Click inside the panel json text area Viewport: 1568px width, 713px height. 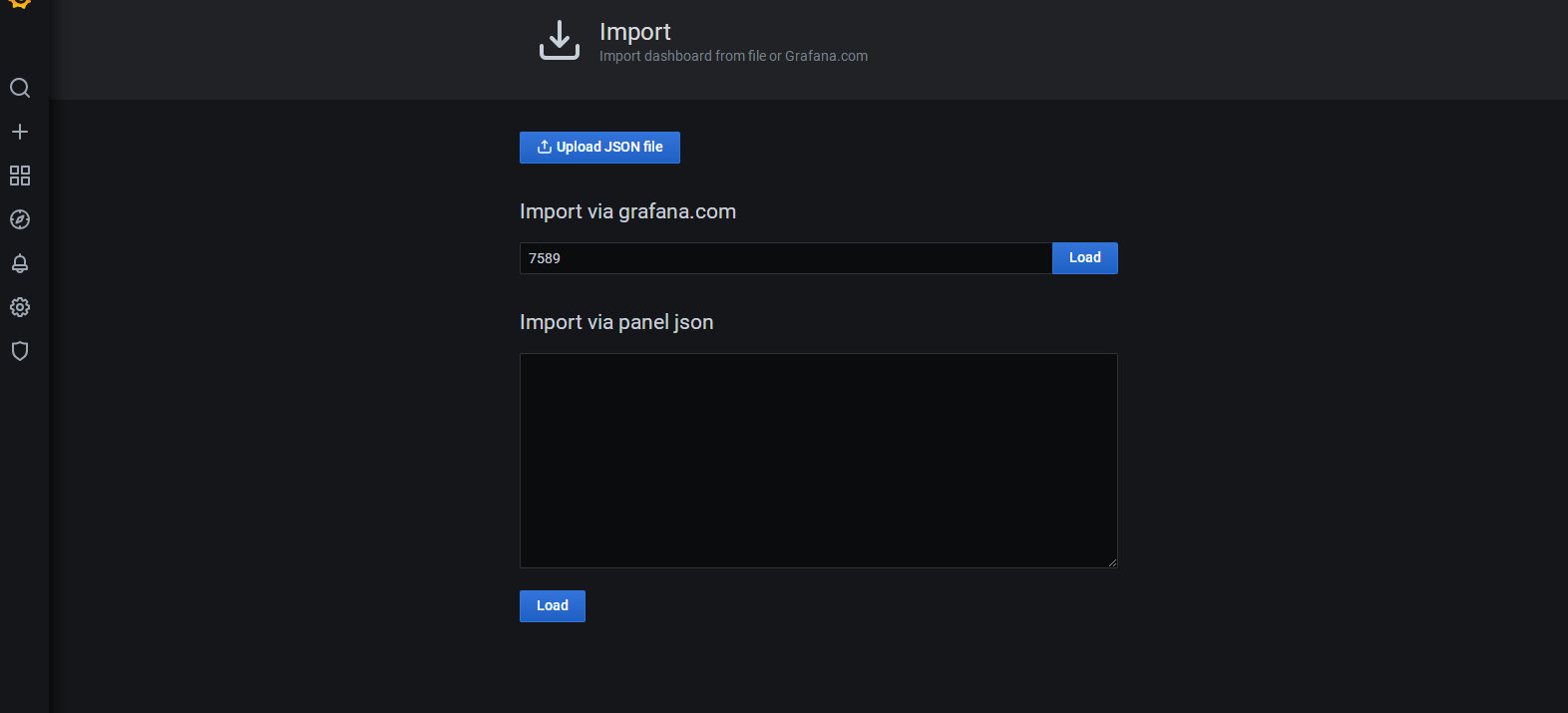coord(819,461)
